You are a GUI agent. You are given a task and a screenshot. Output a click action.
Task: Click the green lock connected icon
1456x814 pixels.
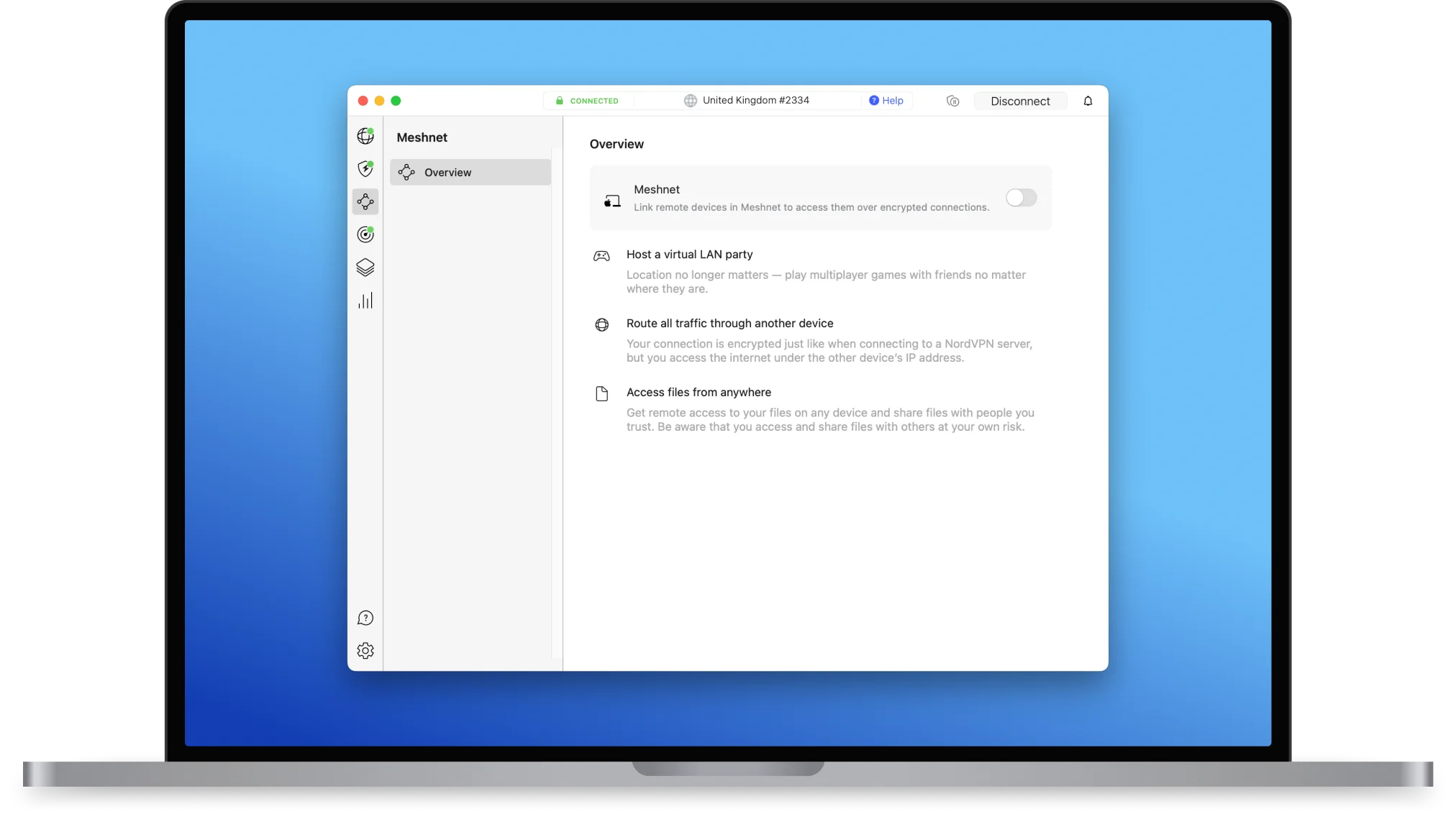coord(559,101)
